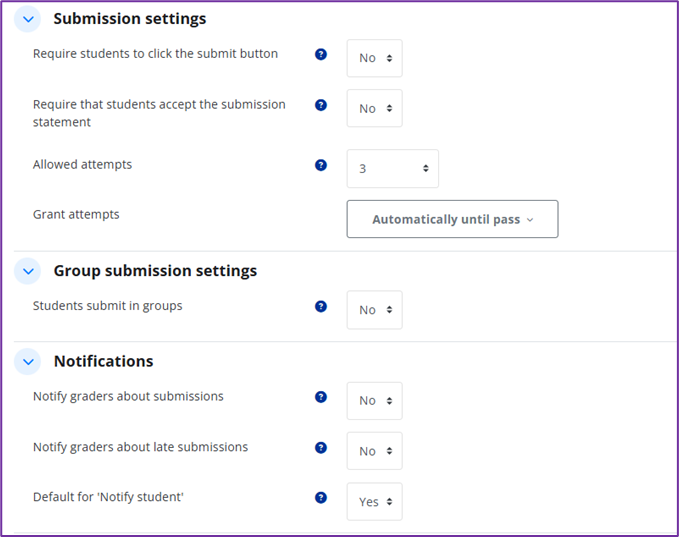Screen dimensions: 679x537
Task: Click help icon for 'Require students to click submit'
Action: [x=321, y=54]
